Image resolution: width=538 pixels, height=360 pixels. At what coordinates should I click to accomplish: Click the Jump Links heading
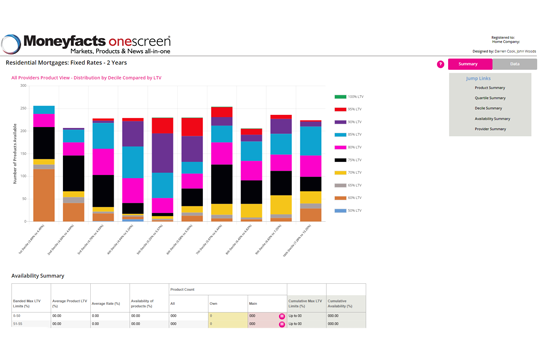(478, 79)
